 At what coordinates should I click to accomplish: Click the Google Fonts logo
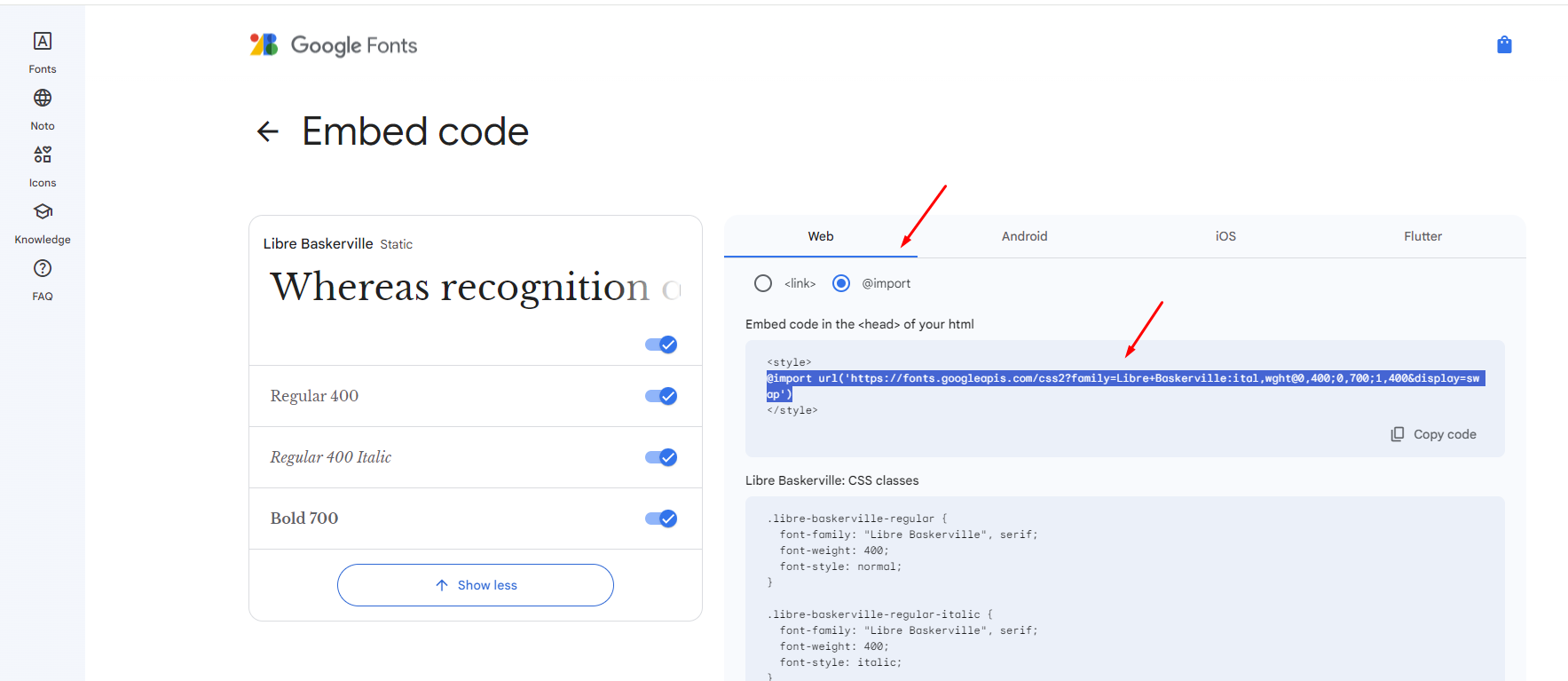click(x=334, y=45)
